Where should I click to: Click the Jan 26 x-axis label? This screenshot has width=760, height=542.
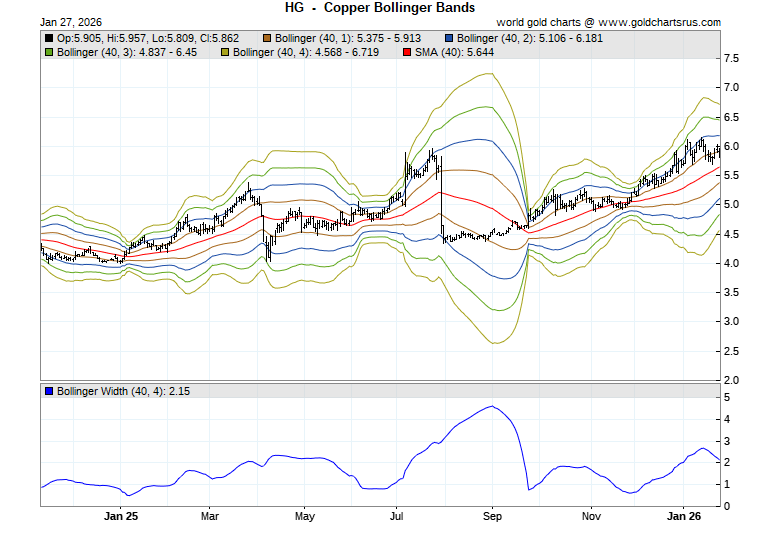coord(684,517)
